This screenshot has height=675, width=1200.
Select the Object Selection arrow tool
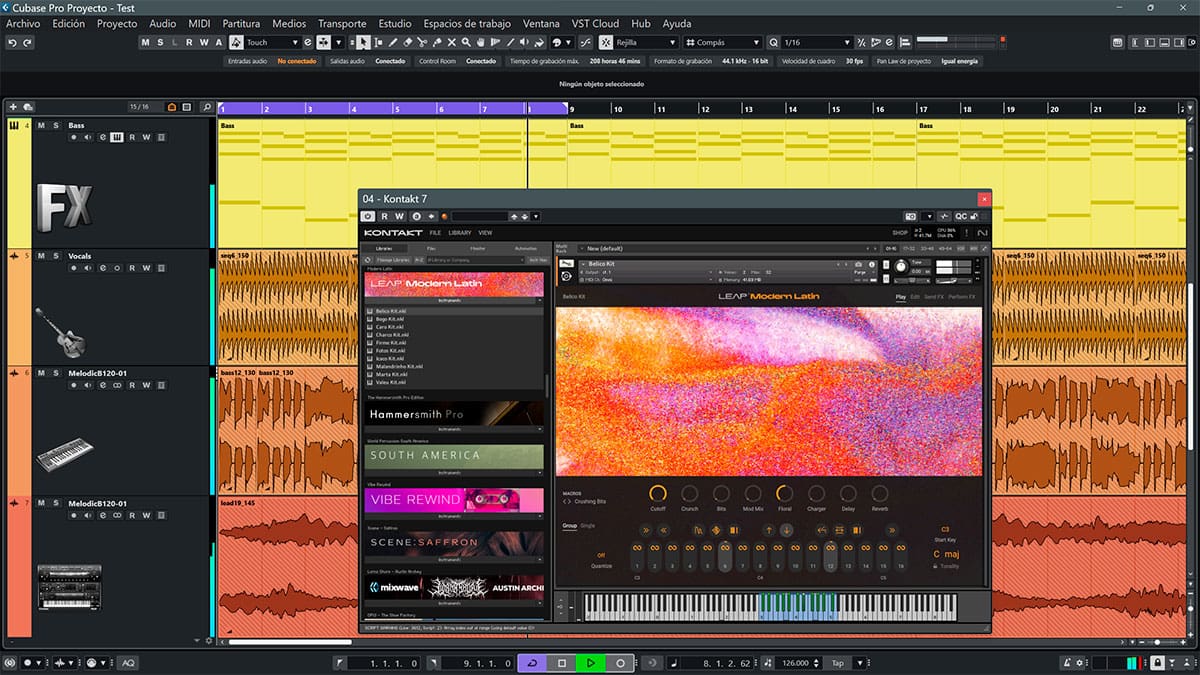pos(364,43)
